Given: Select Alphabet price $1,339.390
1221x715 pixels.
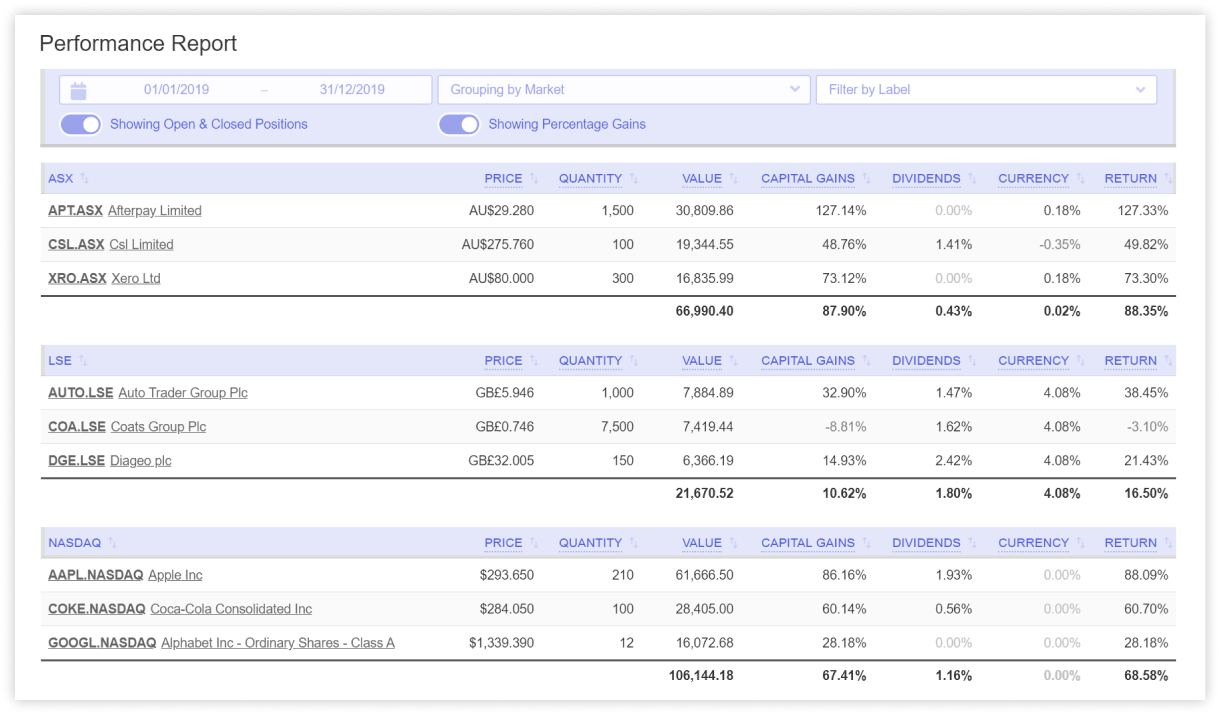Looking at the screenshot, I should coord(501,643).
